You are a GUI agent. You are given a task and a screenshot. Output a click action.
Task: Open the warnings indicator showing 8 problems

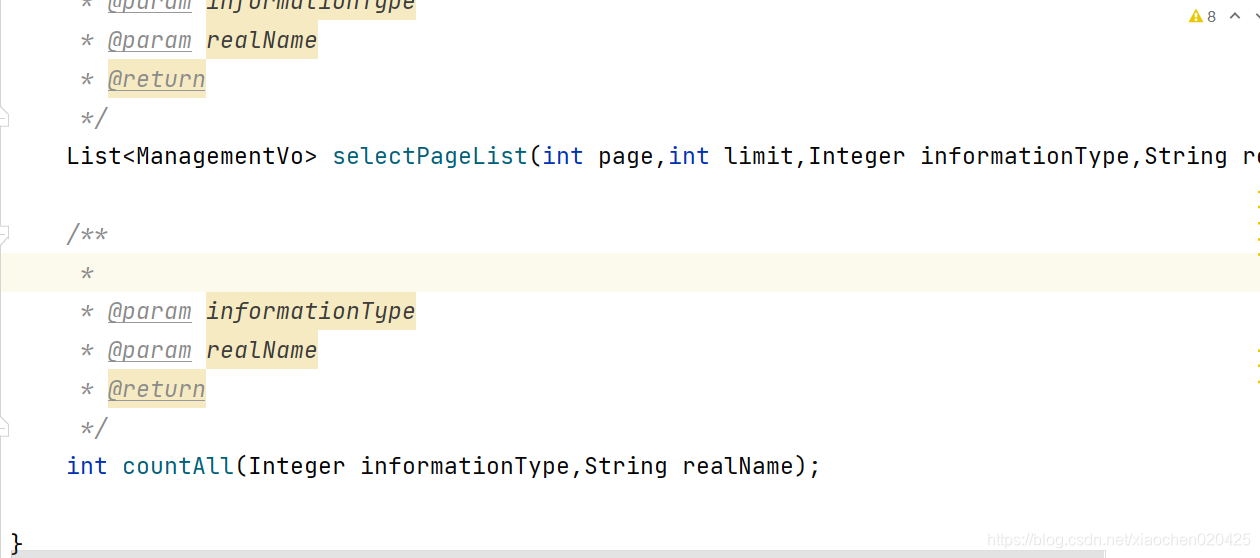[1202, 16]
